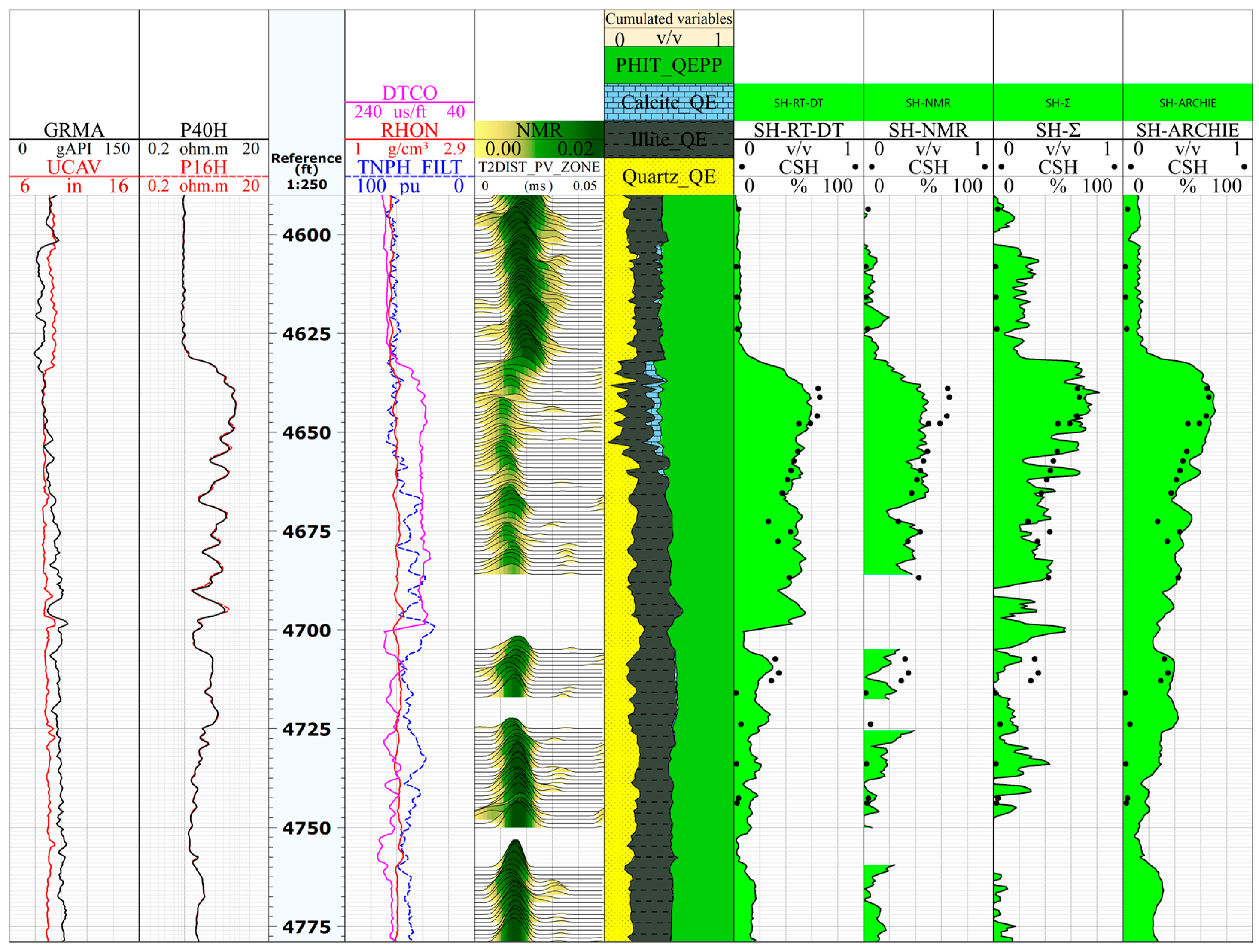Click the Cumulated variables header
1259x952 pixels.
(x=669, y=19)
